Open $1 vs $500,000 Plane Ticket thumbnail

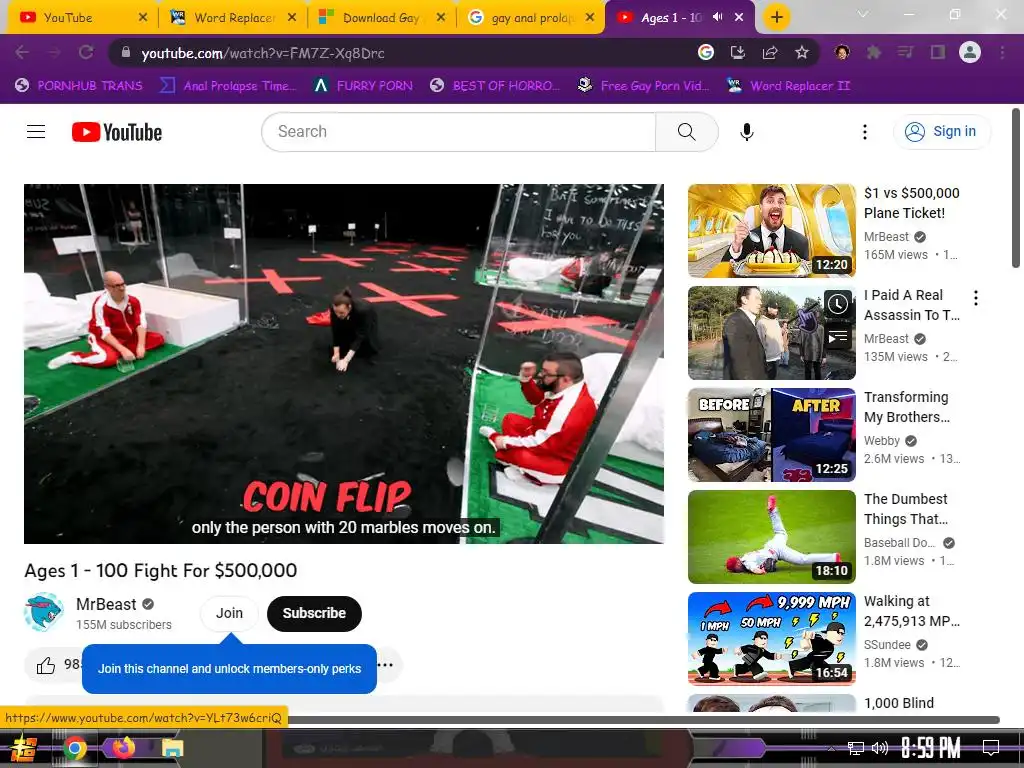(x=771, y=231)
